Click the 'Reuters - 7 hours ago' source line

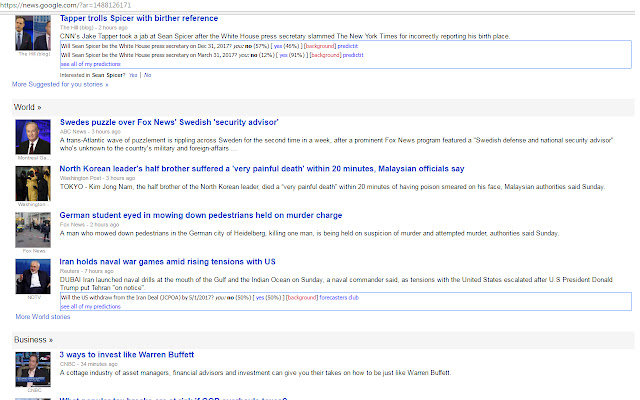tap(87, 271)
